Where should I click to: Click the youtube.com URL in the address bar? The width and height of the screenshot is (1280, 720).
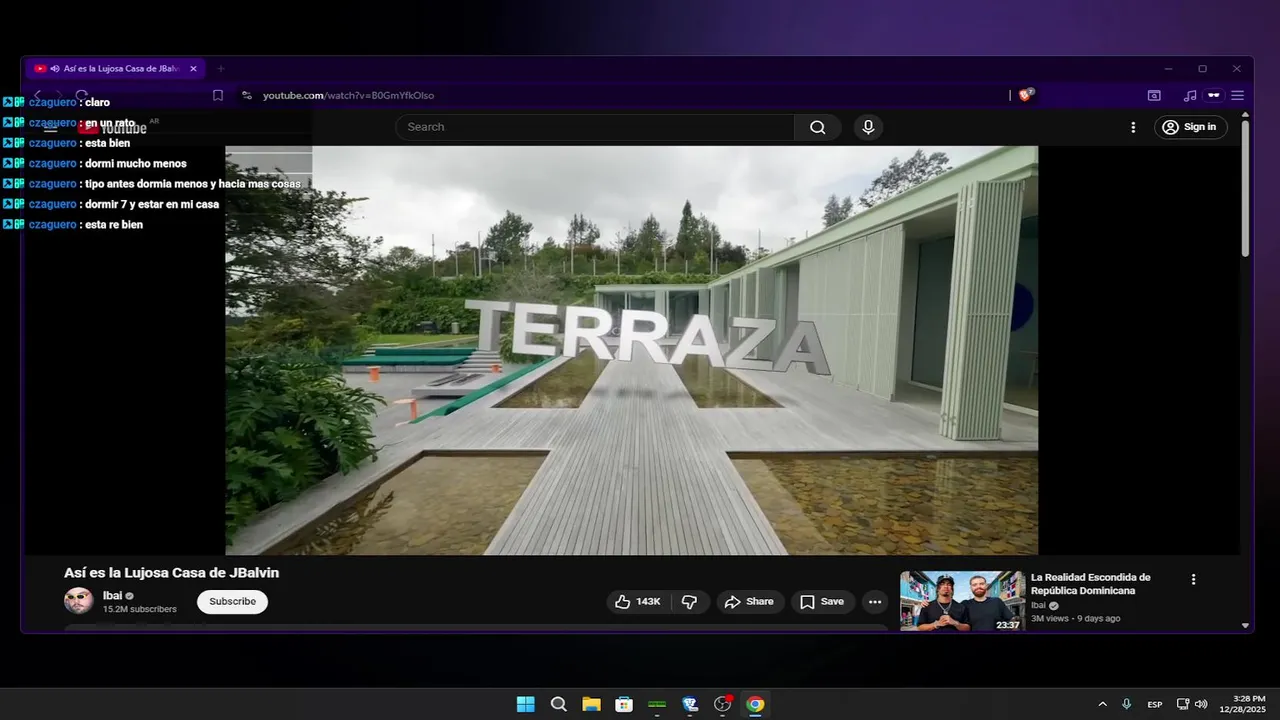point(348,95)
